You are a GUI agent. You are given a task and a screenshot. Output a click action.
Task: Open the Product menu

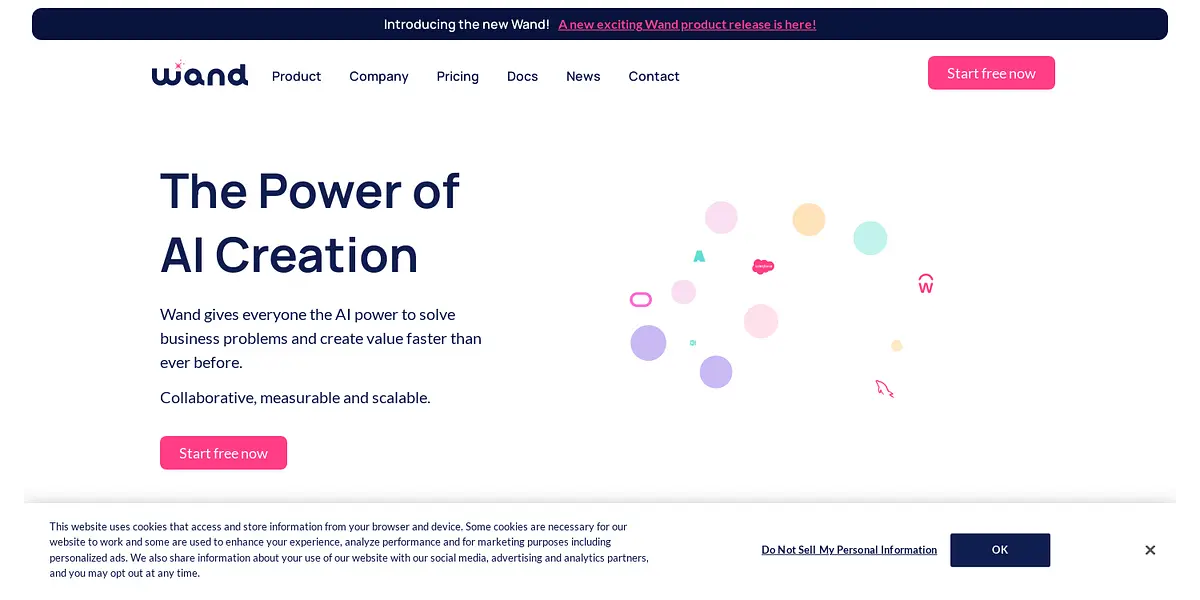pyautogui.click(x=296, y=76)
